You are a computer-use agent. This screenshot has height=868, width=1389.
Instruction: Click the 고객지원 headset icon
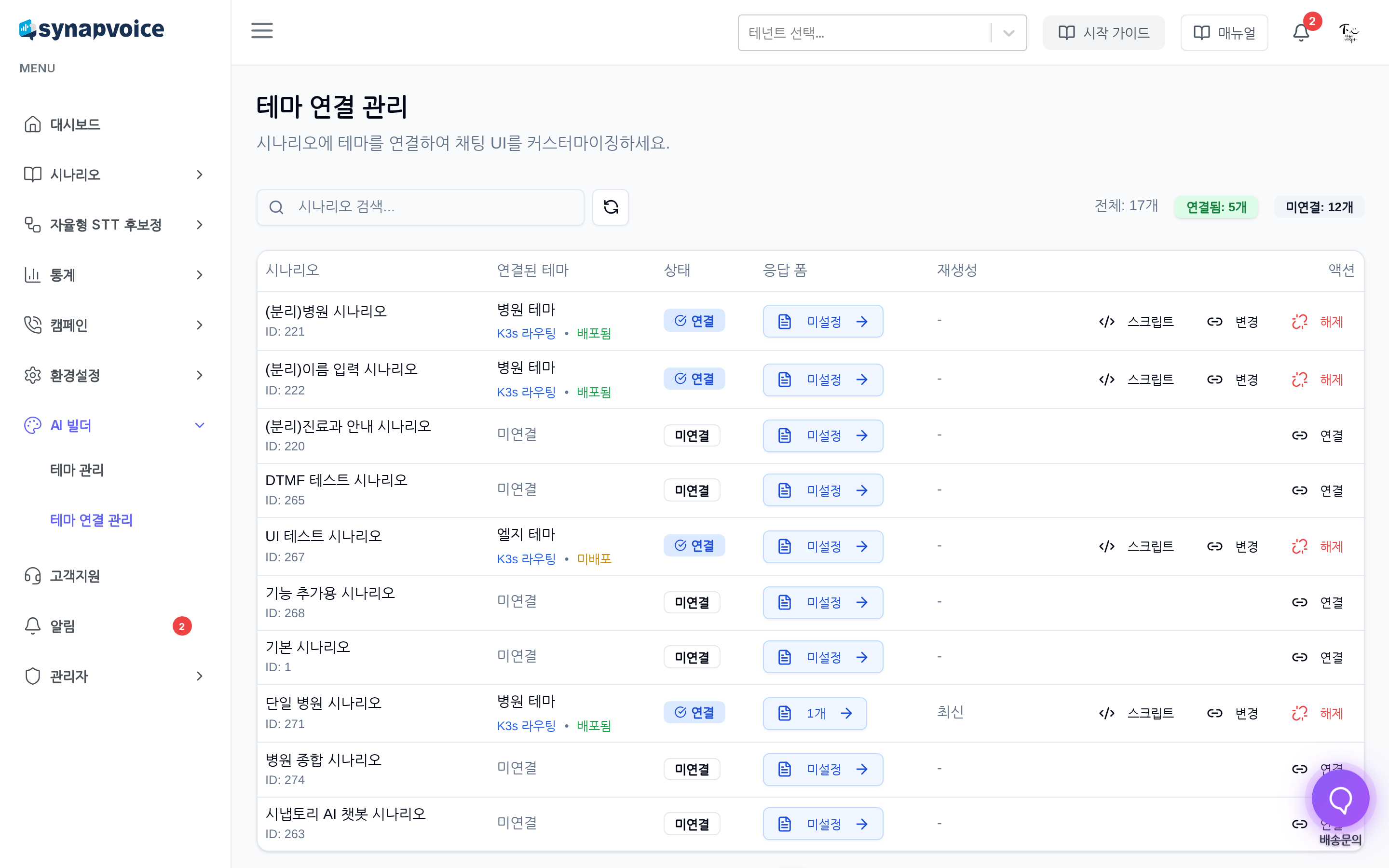33,576
